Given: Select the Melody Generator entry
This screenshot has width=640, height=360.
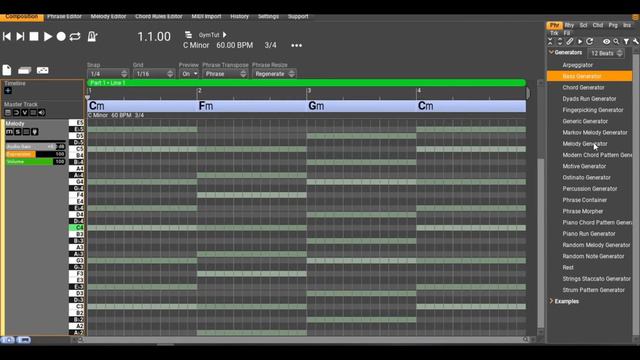Looking at the screenshot, I should (585, 144).
